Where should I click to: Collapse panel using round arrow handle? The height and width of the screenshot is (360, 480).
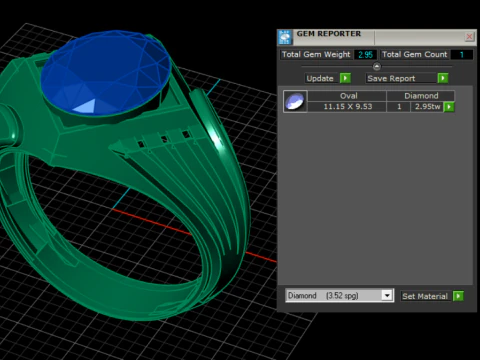[377, 67]
